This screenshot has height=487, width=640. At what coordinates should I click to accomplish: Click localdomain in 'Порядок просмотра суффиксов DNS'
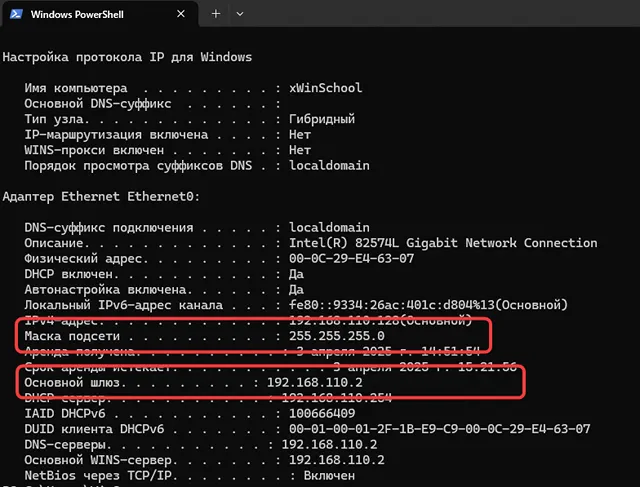point(329,166)
